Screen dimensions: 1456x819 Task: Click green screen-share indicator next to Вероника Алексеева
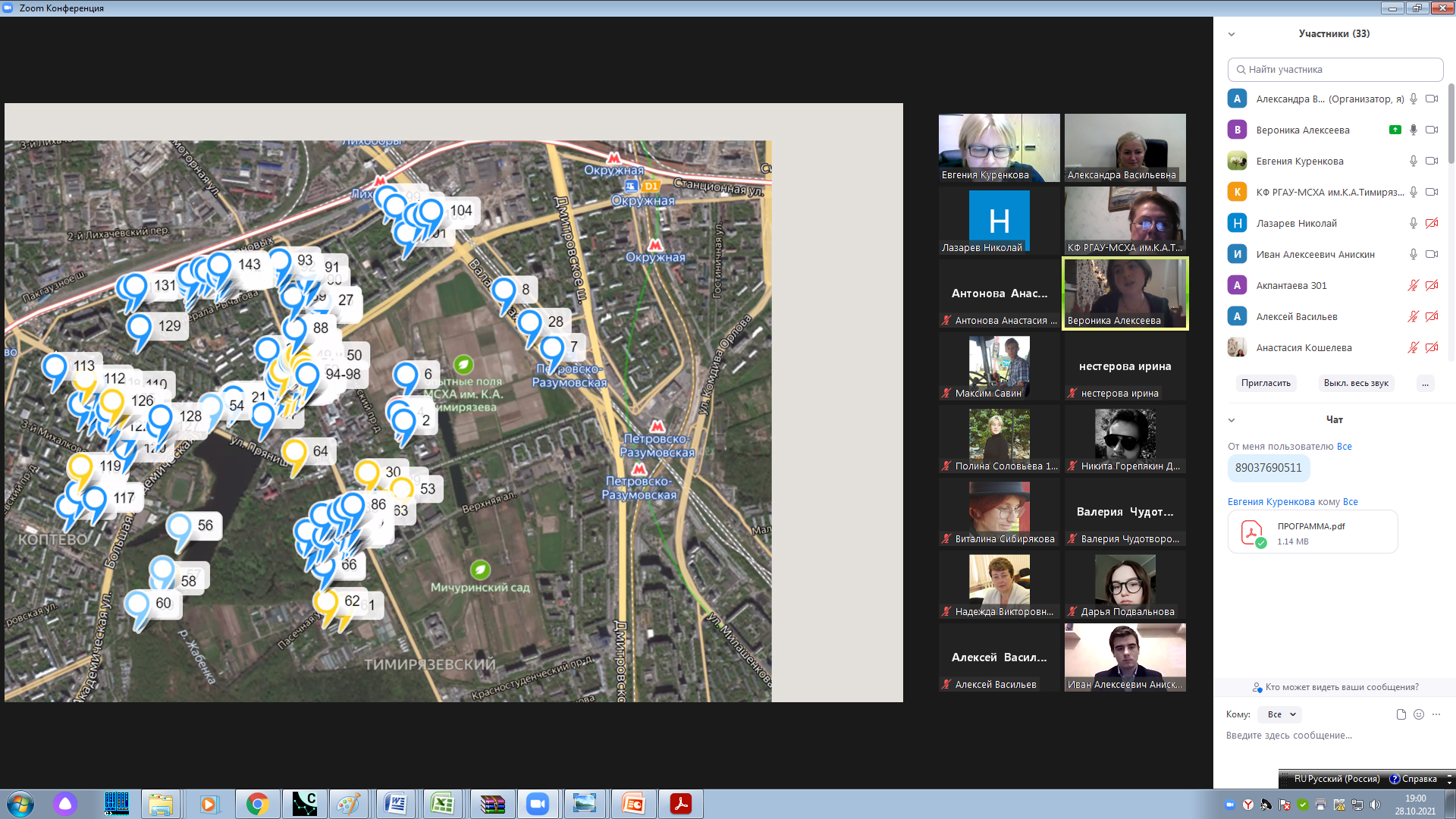point(1395,130)
